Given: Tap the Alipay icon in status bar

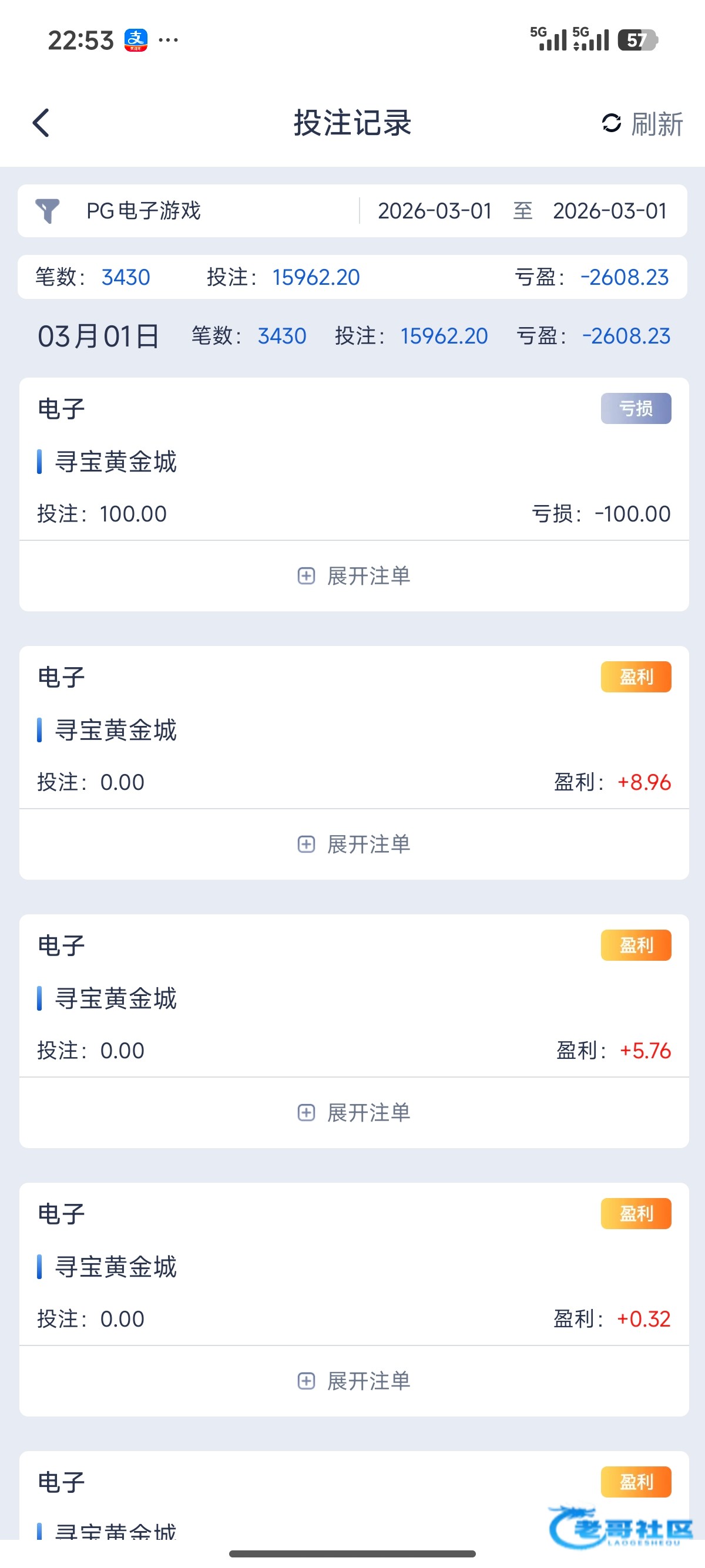Looking at the screenshot, I should (x=136, y=40).
